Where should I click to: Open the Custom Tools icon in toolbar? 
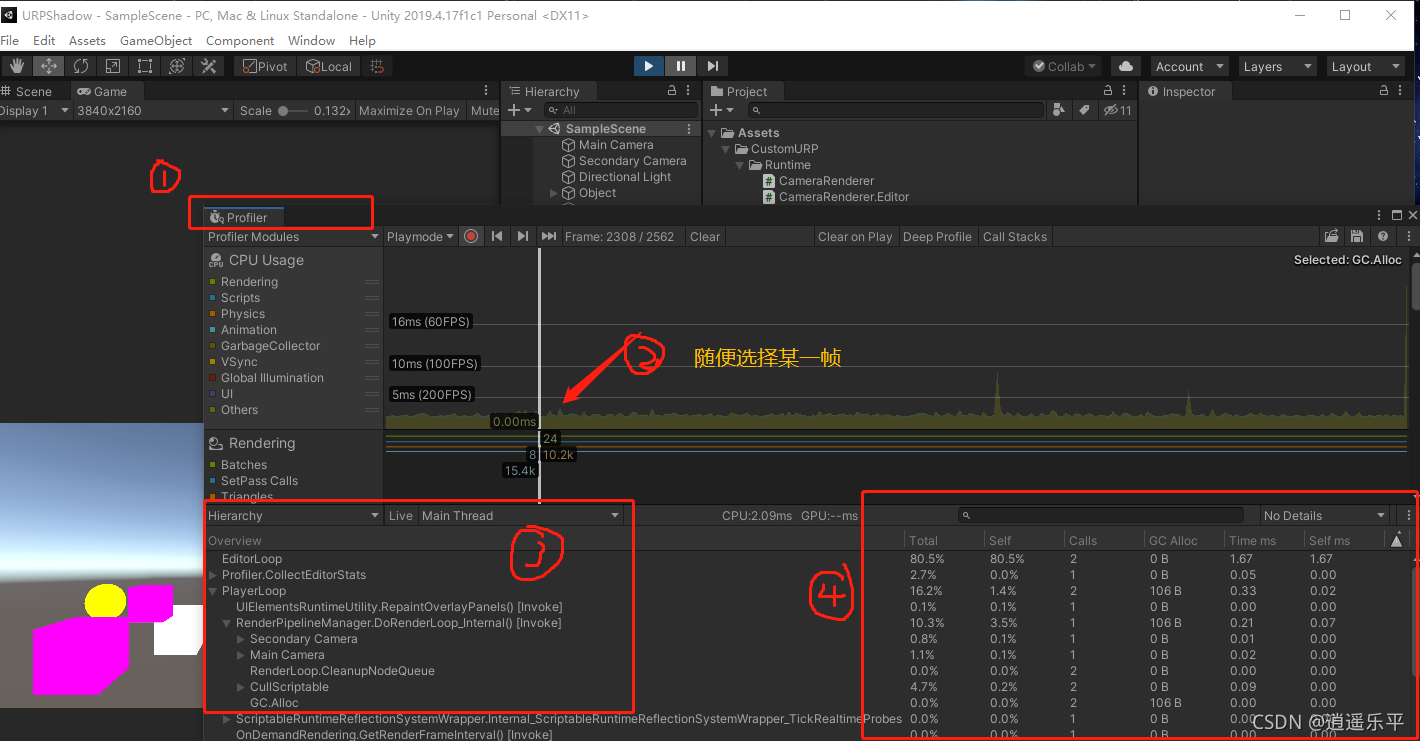[208, 66]
